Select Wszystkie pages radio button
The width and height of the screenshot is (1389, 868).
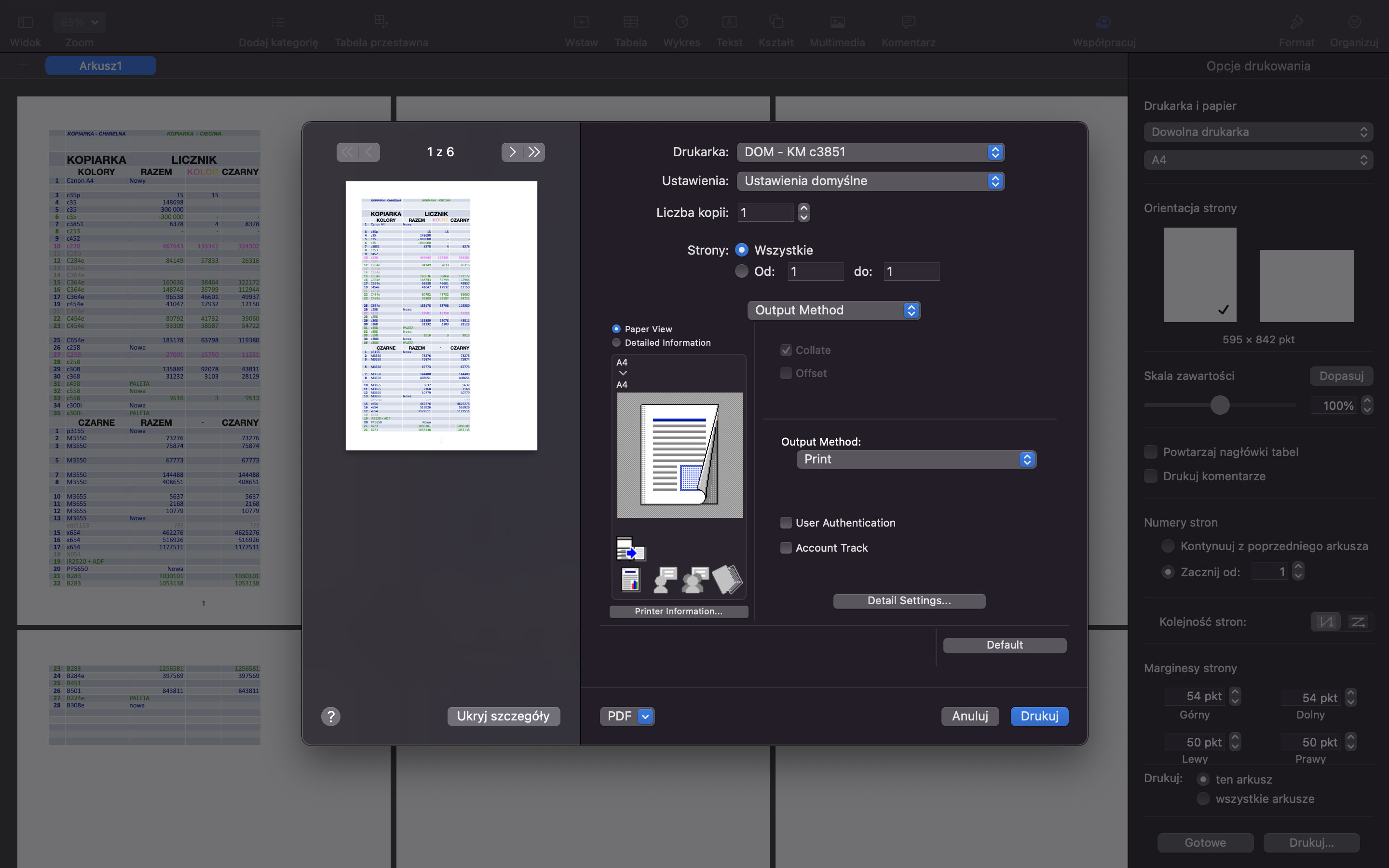tap(742, 250)
